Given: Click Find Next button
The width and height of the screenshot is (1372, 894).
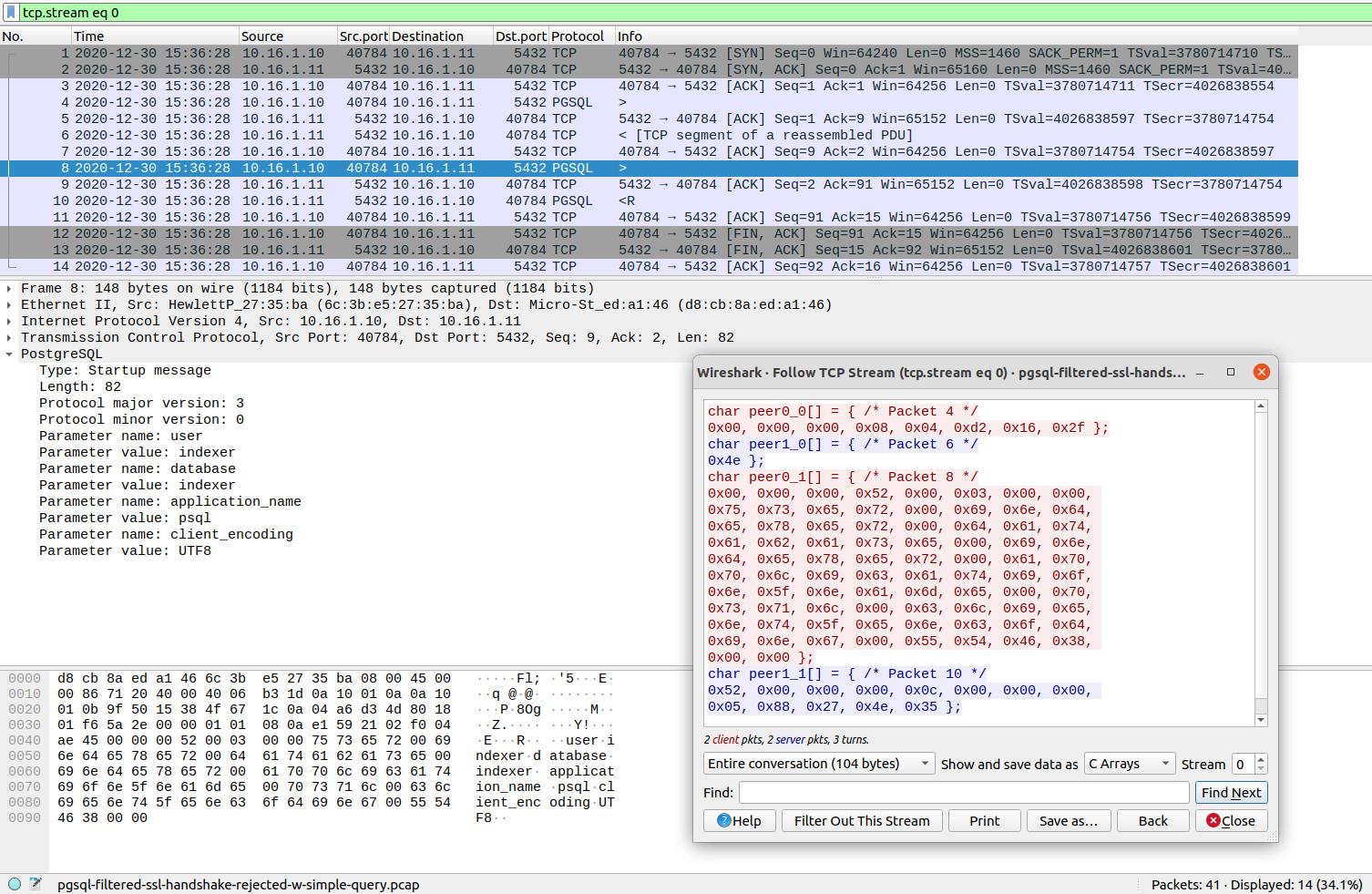Looking at the screenshot, I should (x=1231, y=793).
